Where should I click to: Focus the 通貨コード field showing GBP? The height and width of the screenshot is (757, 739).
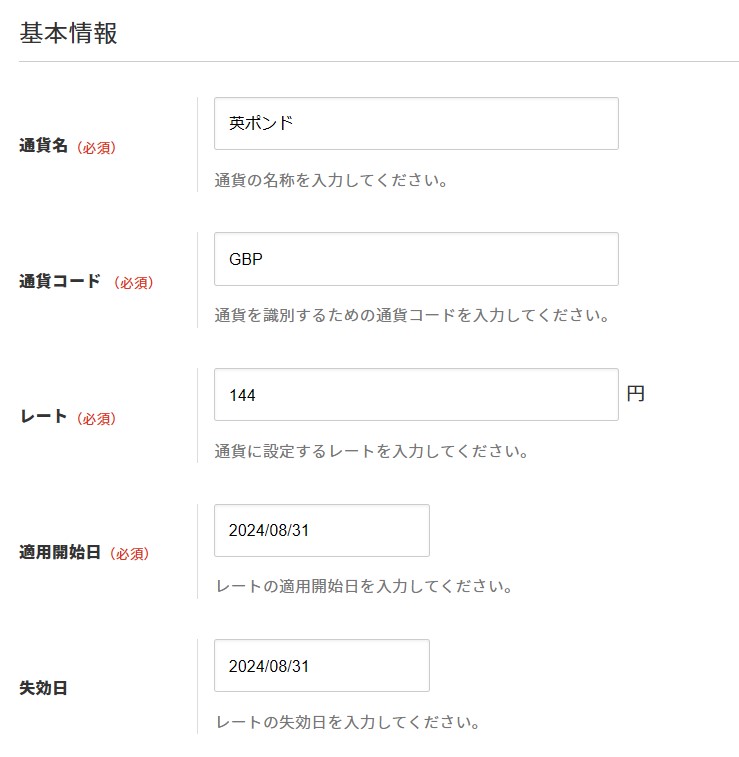pos(416,259)
